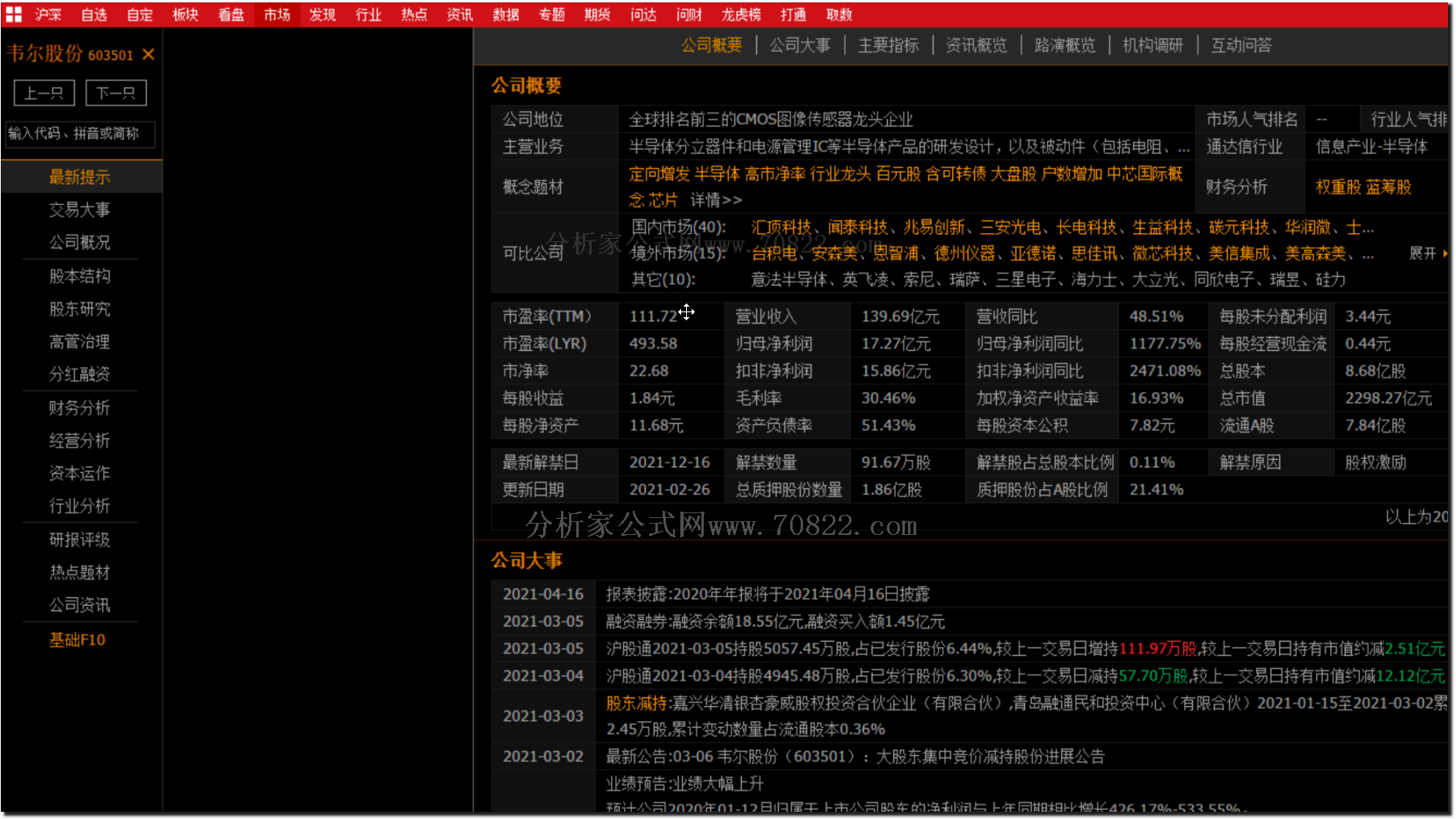Open the 取数 menu
This screenshot has height=819, width=1456.
pos(839,15)
